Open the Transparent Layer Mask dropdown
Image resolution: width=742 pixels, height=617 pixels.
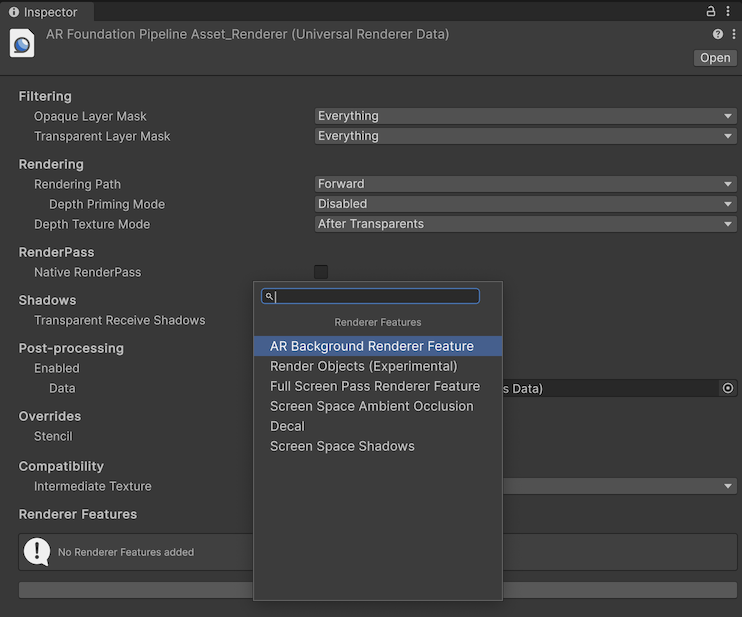pos(525,136)
